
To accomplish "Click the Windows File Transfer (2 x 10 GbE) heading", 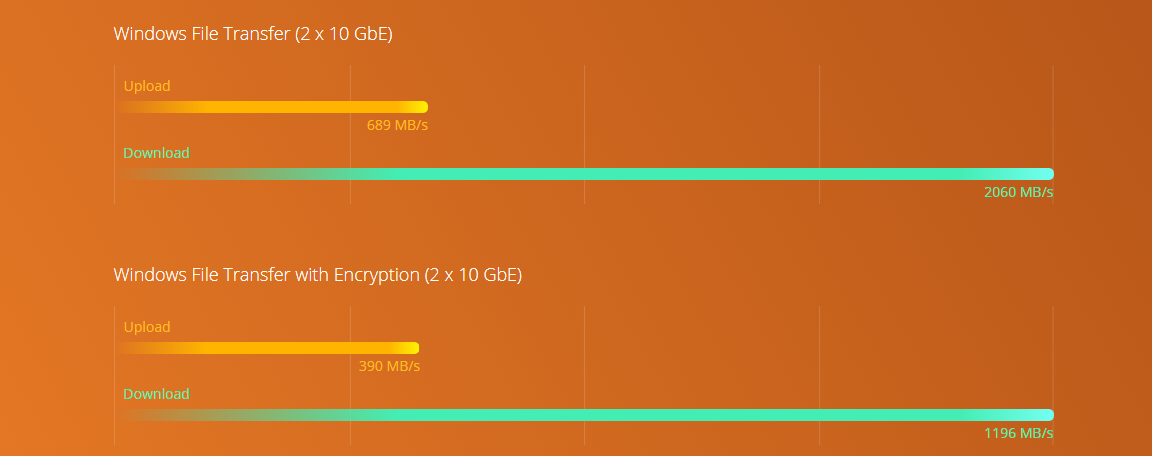I will [x=253, y=34].
